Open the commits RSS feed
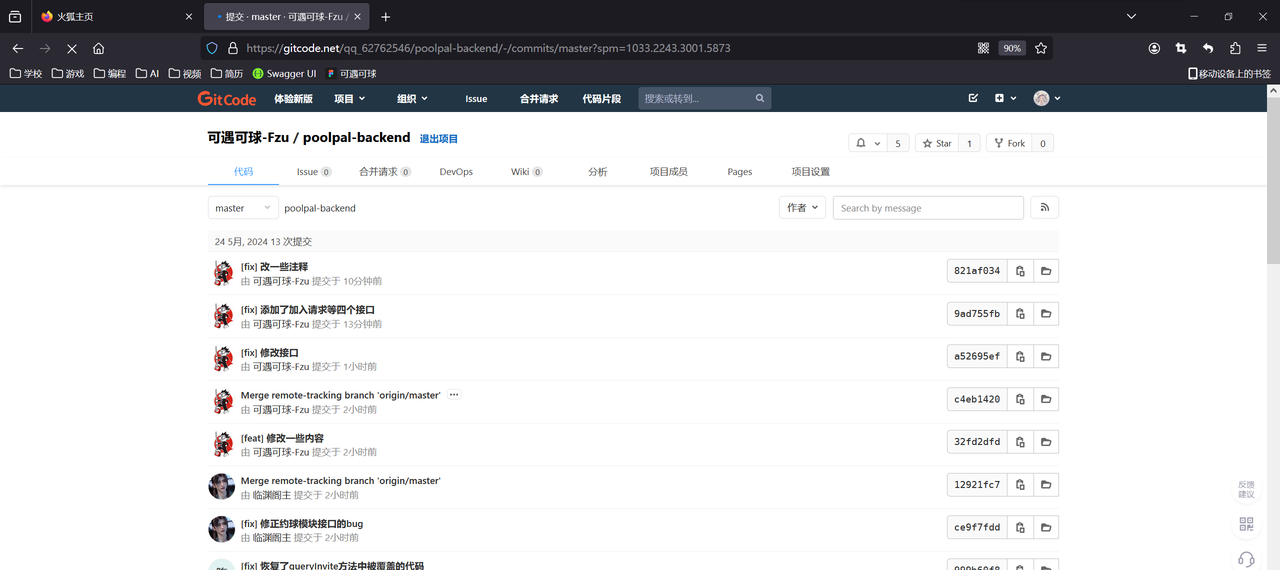The image size is (1280, 570). tap(1045, 208)
